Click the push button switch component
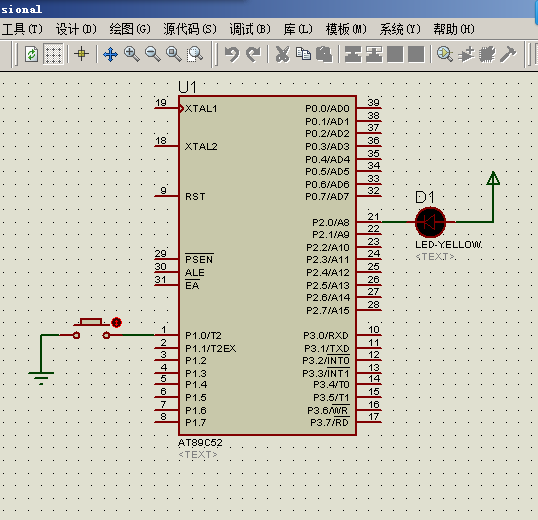538x520 pixels. (91, 329)
